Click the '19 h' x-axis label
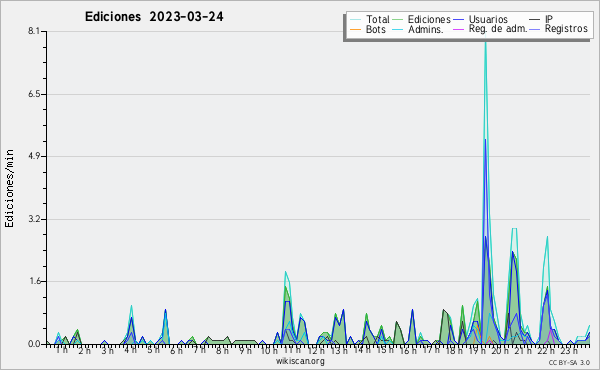The width and height of the screenshot is (600, 370). click(477, 350)
